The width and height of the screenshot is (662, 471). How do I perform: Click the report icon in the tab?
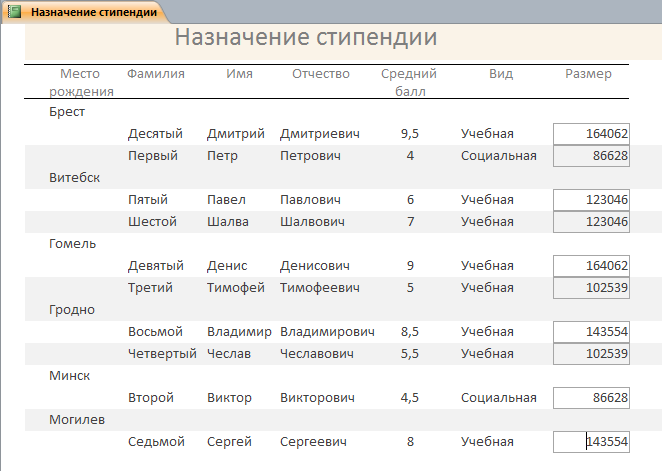coord(15,11)
